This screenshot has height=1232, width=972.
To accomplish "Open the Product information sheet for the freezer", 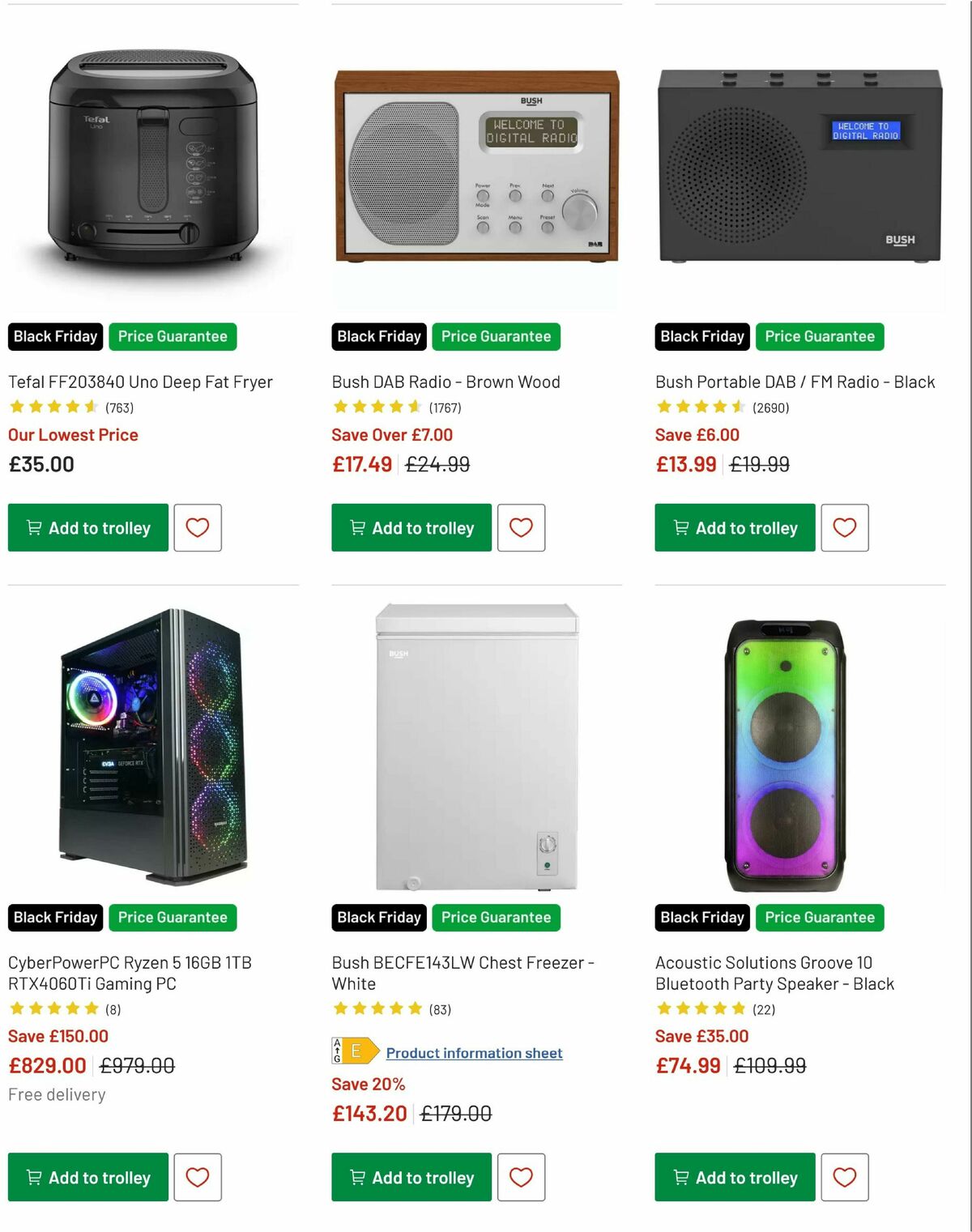I will pos(474,1053).
